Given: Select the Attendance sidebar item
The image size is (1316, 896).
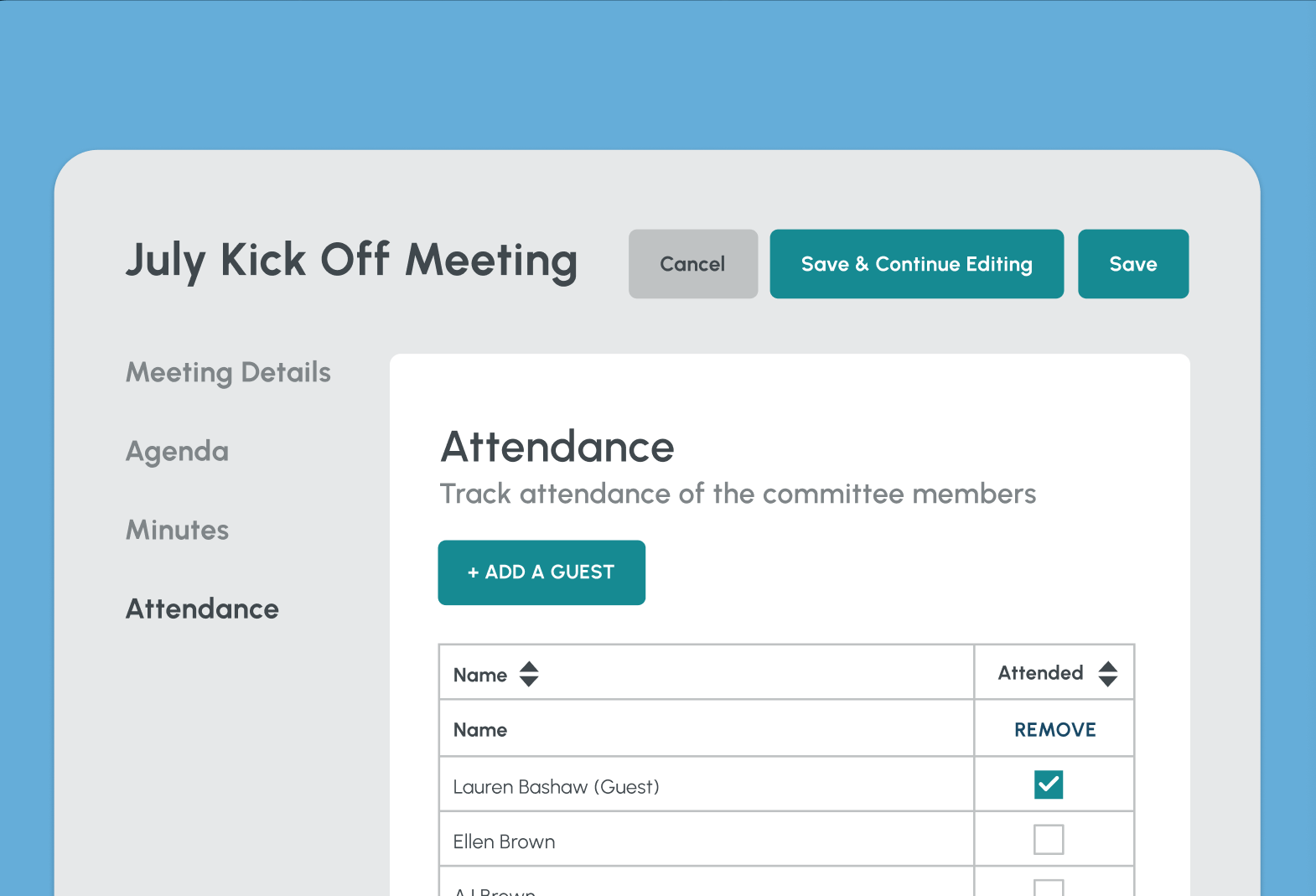Looking at the screenshot, I should tap(201, 609).
